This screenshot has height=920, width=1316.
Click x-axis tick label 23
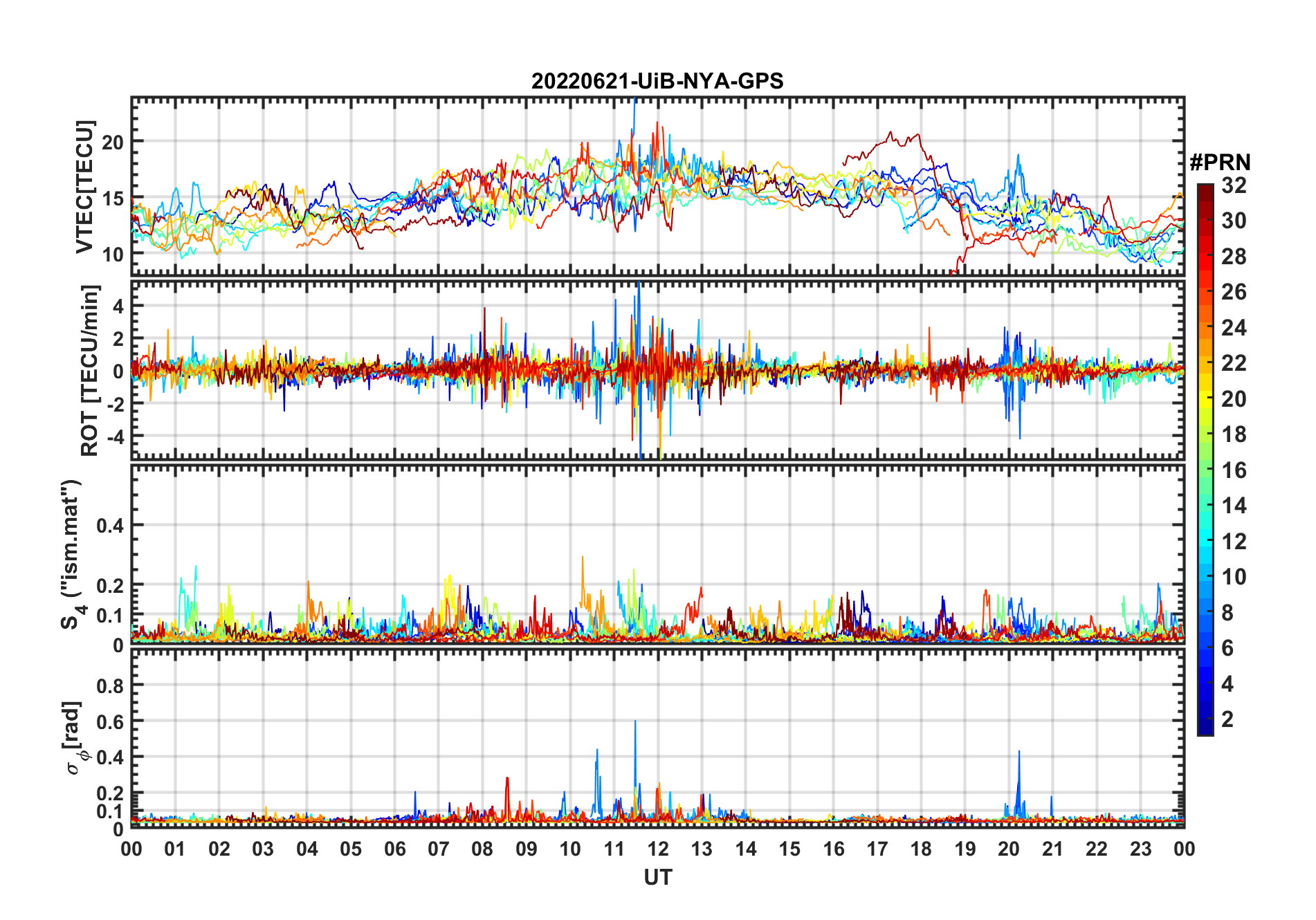point(1140,849)
